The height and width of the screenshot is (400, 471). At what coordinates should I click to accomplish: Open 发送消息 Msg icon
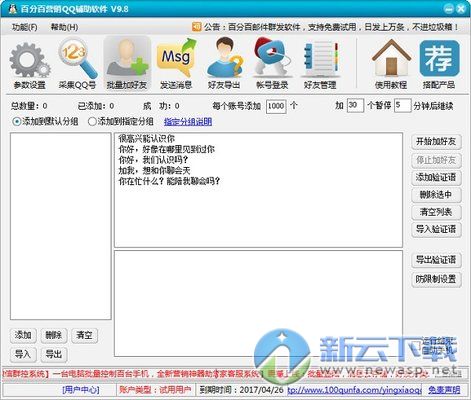click(x=176, y=64)
